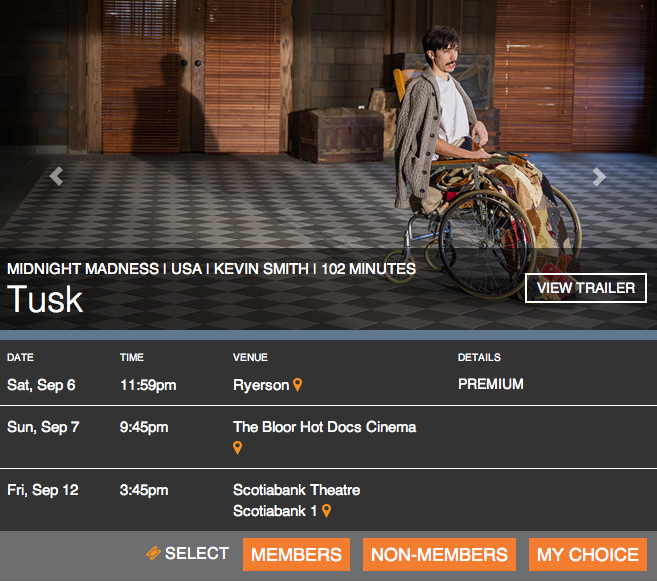Click the PREMIUM details label

pyautogui.click(x=491, y=384)
